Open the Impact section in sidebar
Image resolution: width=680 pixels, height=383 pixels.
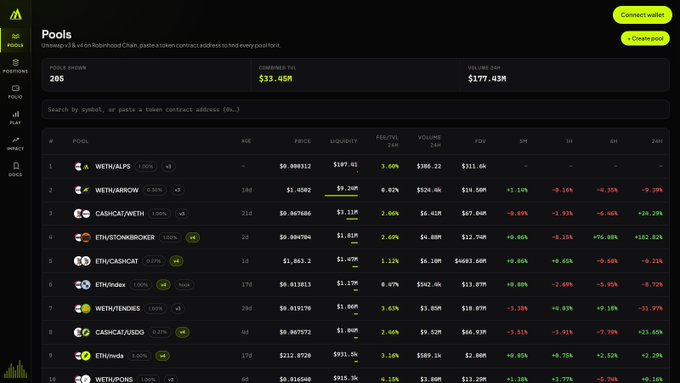[x=15, y=144]
